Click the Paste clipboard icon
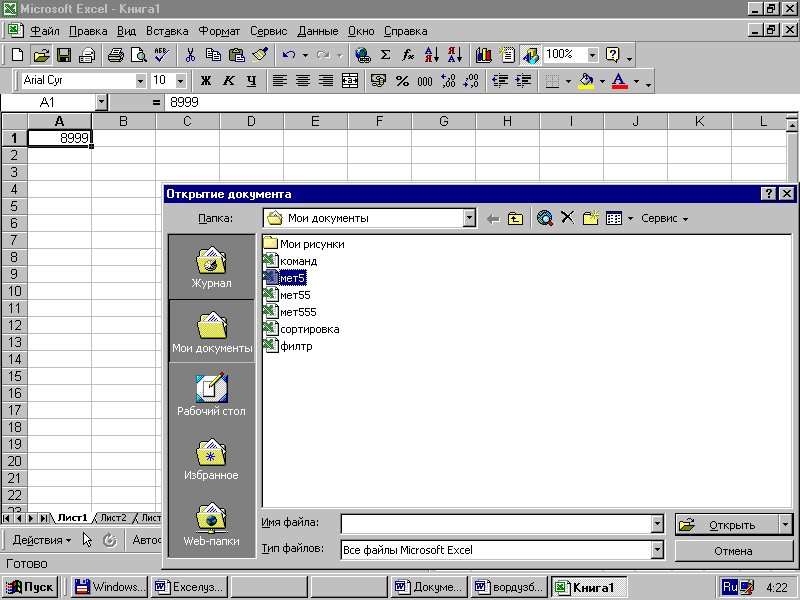This screenshot has width=800, height=600. point(237,55)
